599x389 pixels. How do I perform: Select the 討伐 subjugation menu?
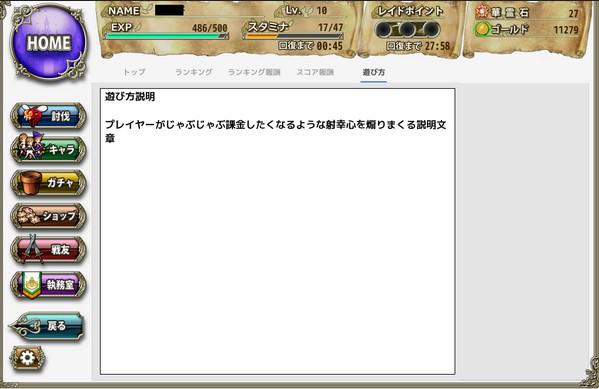tap(49, 116)
